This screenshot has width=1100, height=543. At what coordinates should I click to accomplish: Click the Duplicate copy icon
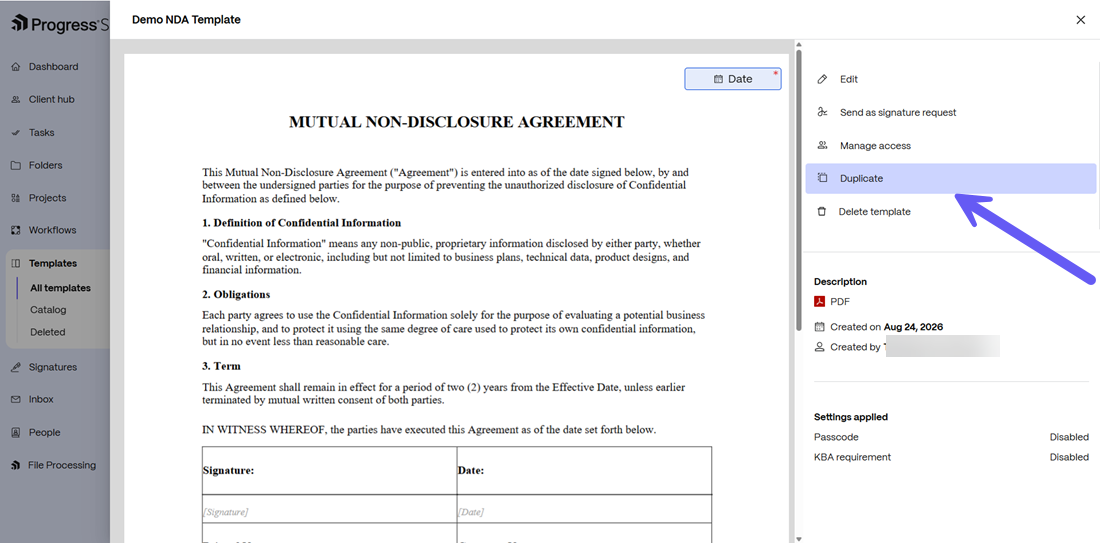point(823,178)
